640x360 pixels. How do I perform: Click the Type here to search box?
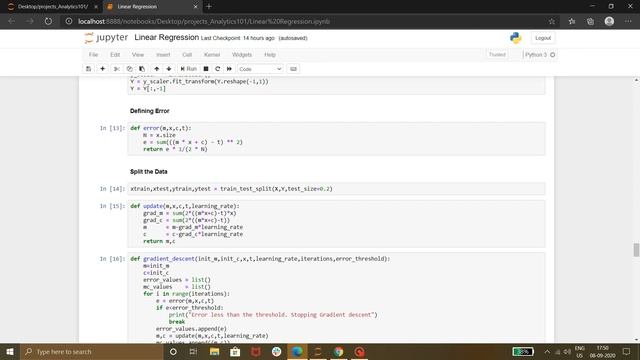[x=92, y=351]
